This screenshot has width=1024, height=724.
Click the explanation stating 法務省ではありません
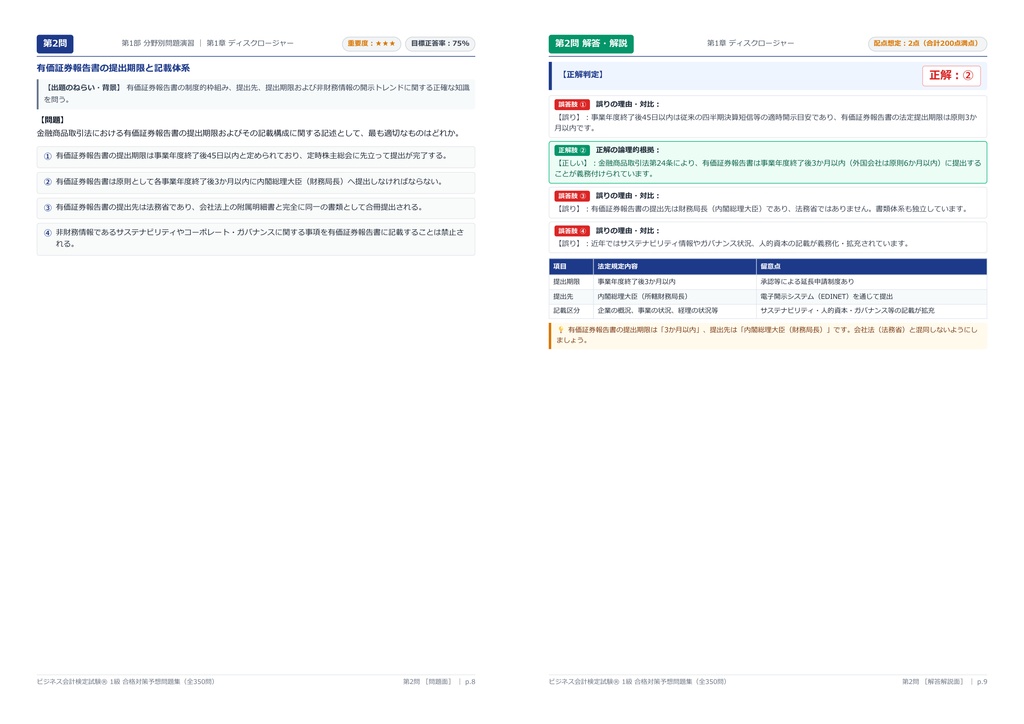pos(762,209)
